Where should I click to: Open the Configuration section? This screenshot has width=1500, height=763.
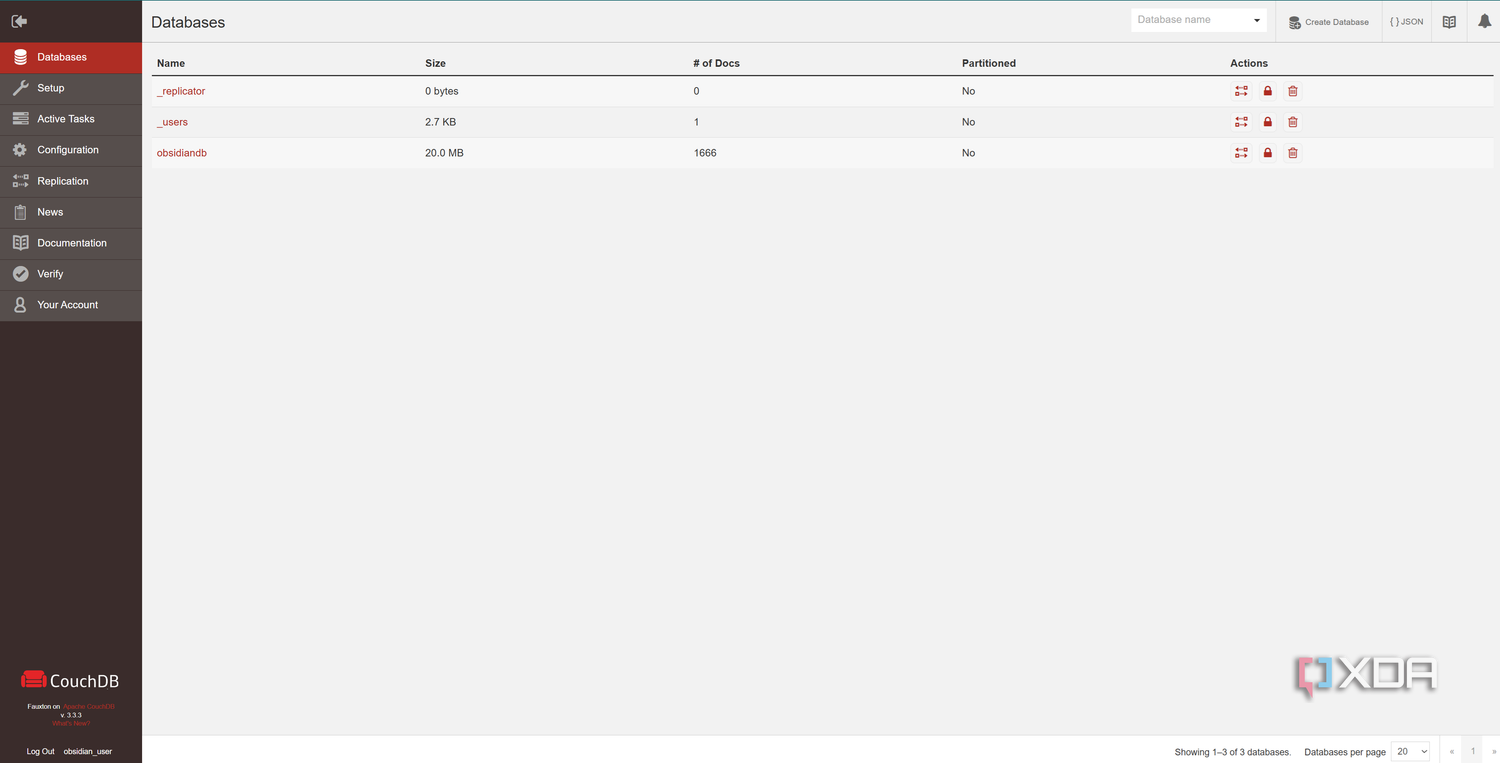point(71,150)
